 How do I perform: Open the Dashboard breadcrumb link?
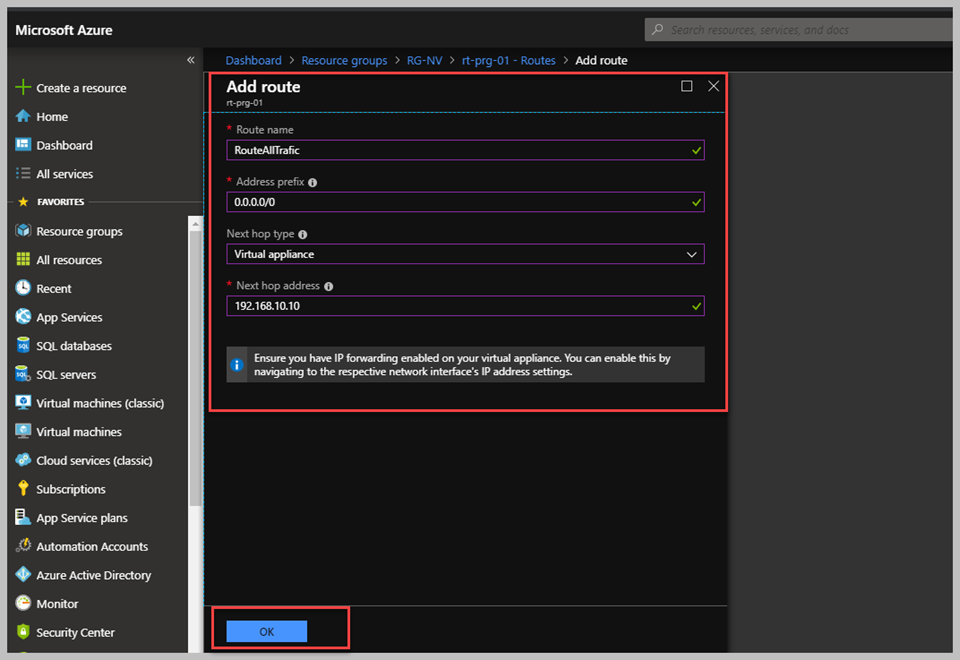[253, 61]
